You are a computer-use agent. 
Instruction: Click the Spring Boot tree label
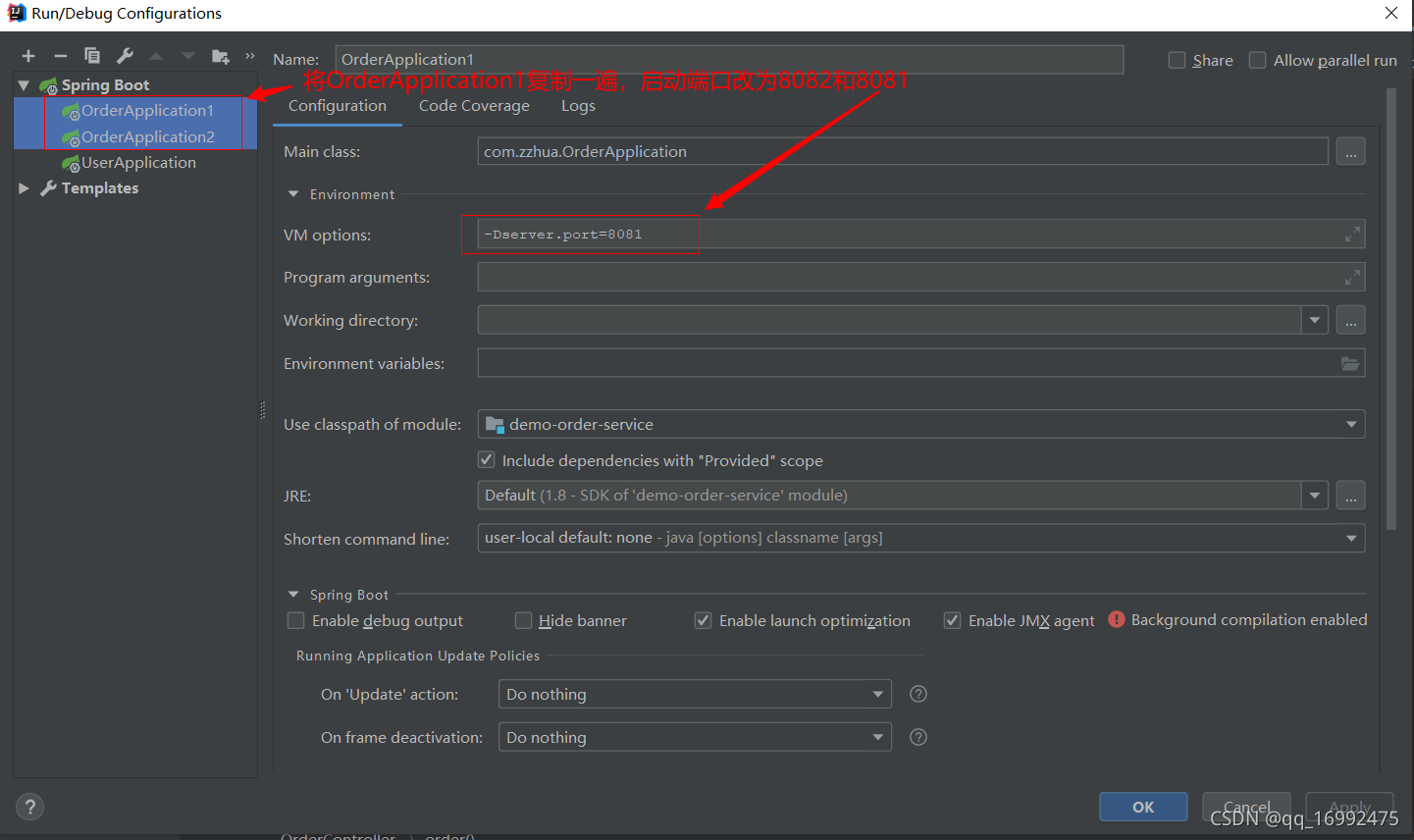(105, 85)
